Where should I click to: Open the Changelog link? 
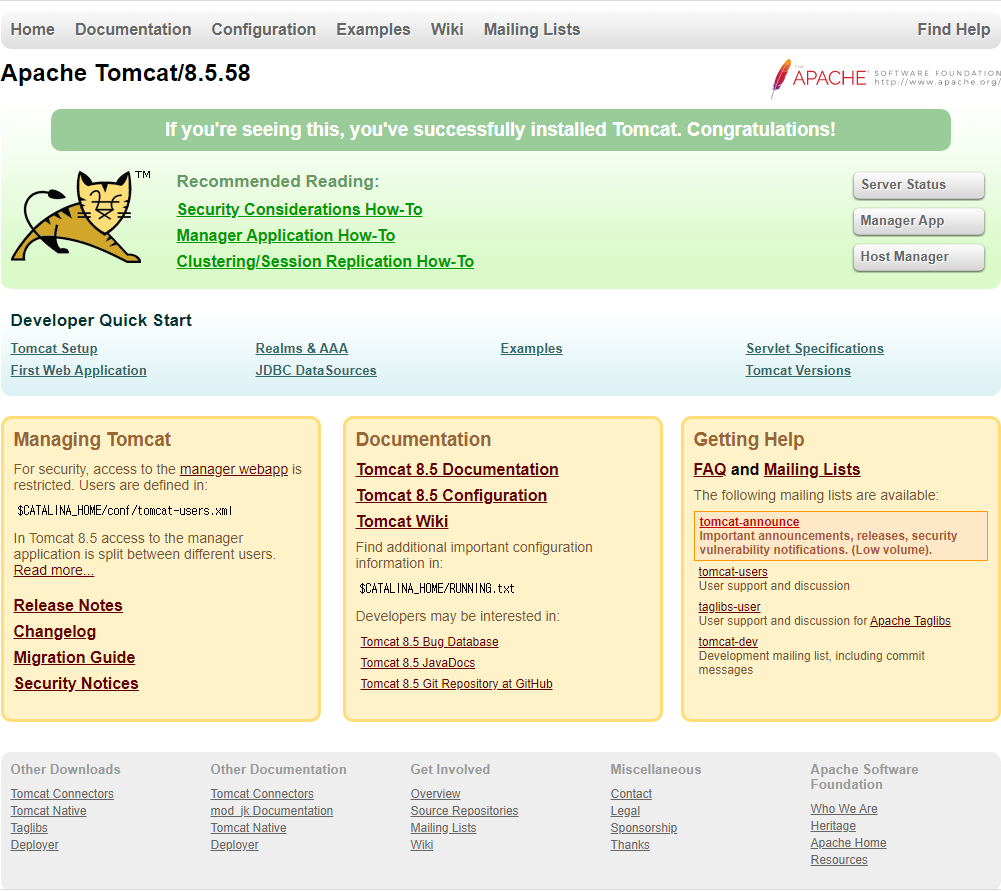coord(55,631)
